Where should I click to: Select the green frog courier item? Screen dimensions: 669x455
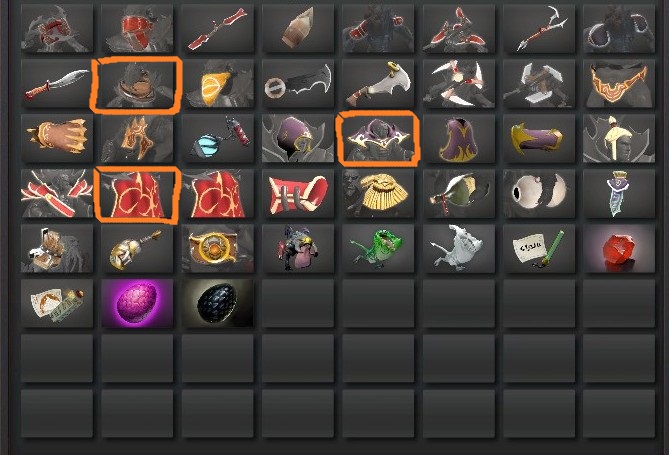click(378, 248)
